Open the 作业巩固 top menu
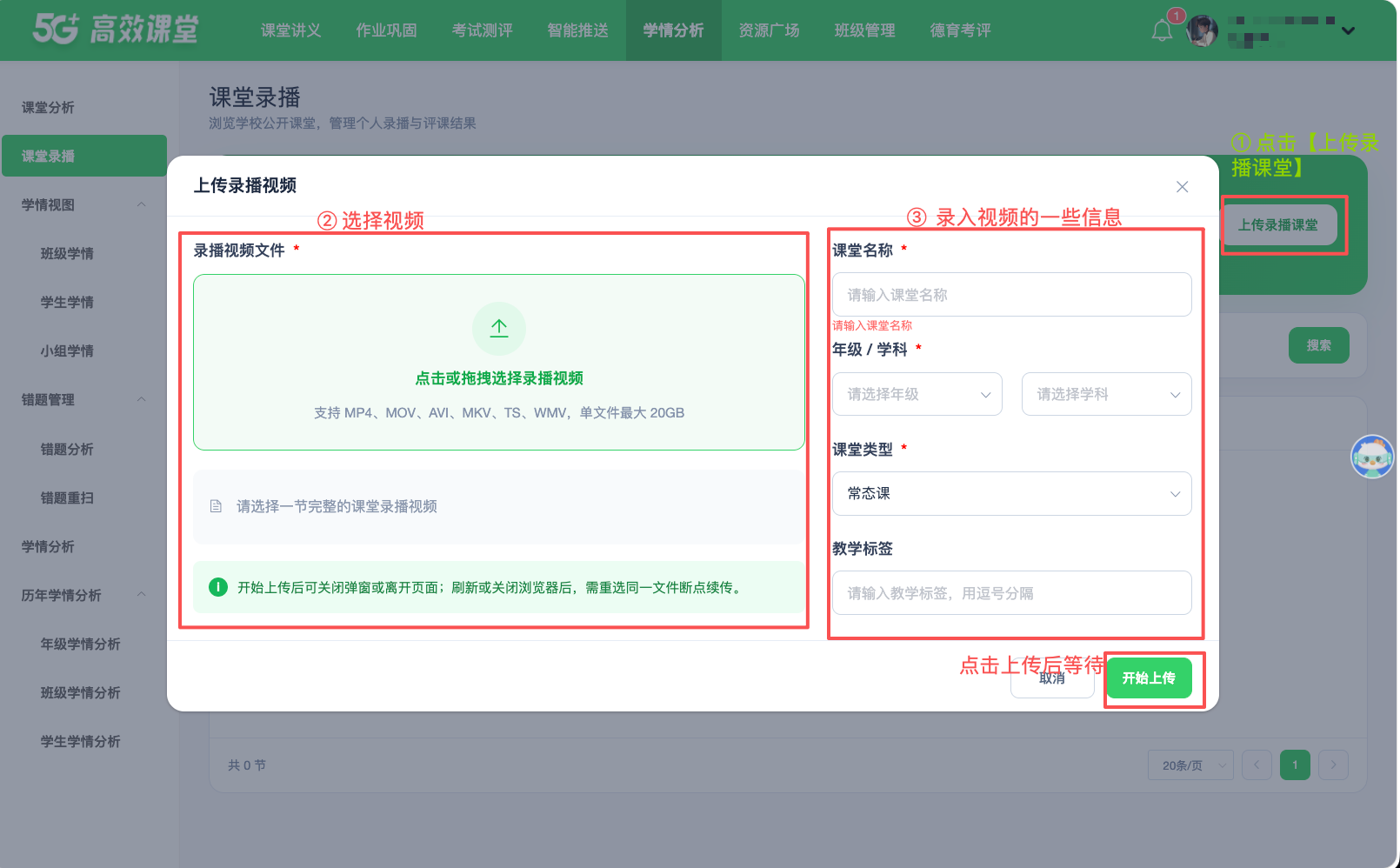 [x=387, y=30]
